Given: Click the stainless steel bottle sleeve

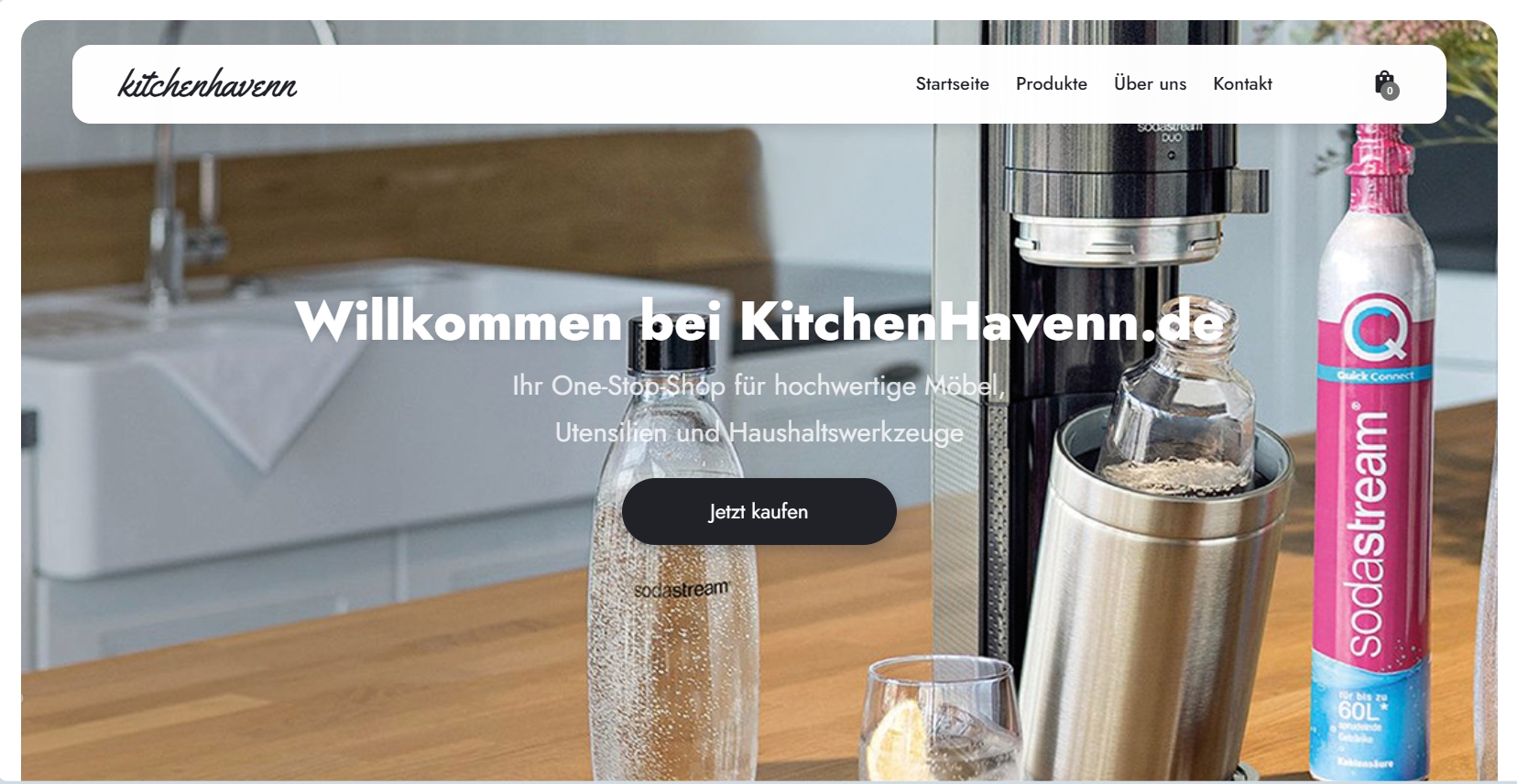Looking at the screenshot, I should (x=1156, y=595).
